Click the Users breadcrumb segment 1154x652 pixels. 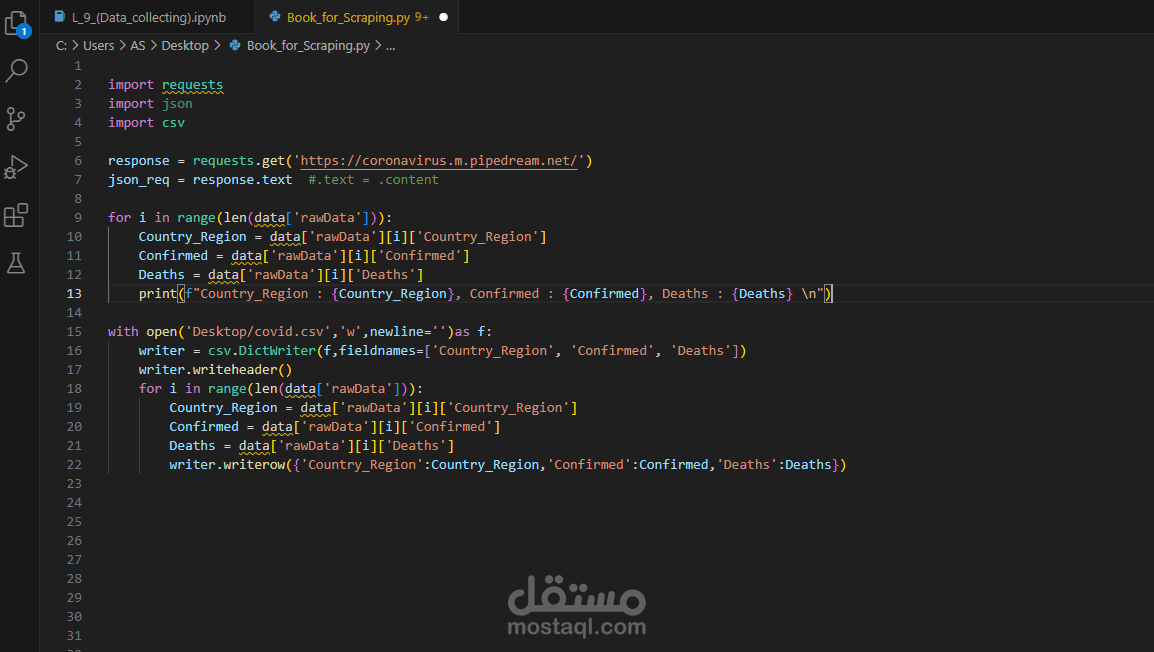(x=99, y=46)
